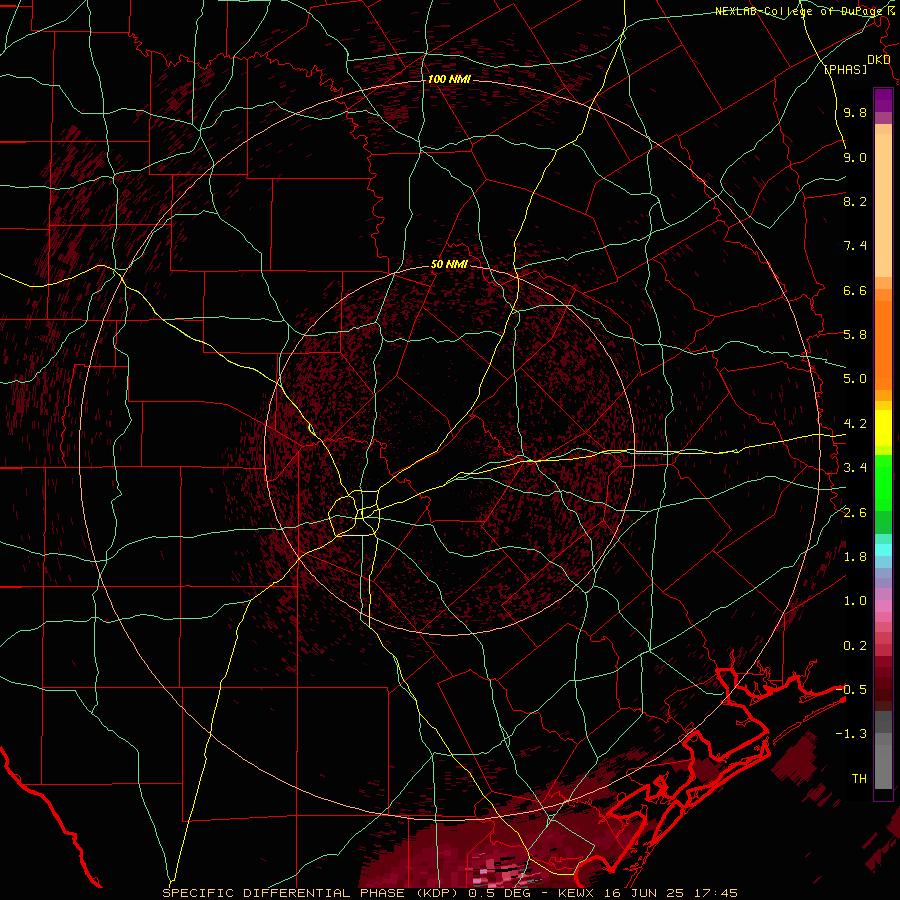Click the KEWX station identifier in caption
The image size is (900, 900).
coord(576,893)
